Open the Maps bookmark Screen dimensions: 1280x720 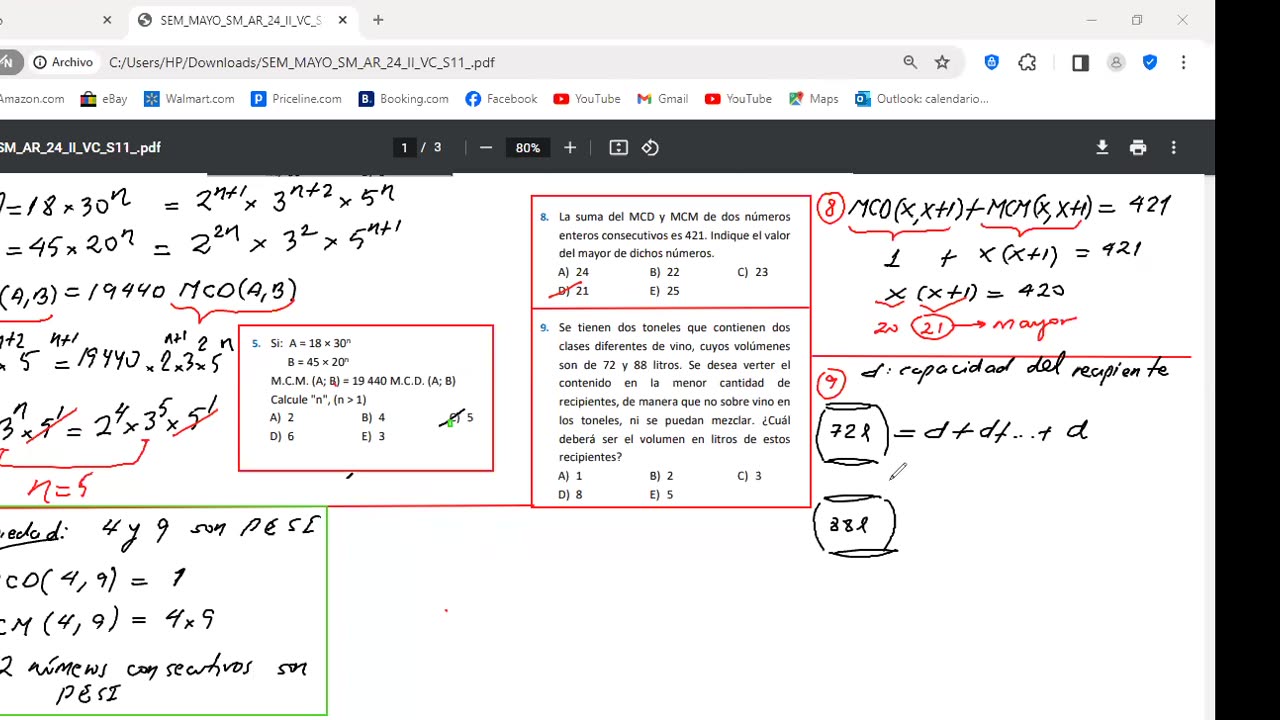(x=814, y=99)
